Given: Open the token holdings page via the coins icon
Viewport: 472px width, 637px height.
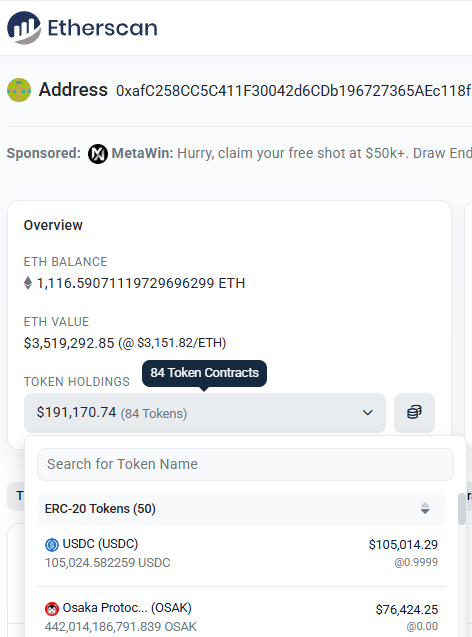Looking at the screenshot, I should 414,412.
